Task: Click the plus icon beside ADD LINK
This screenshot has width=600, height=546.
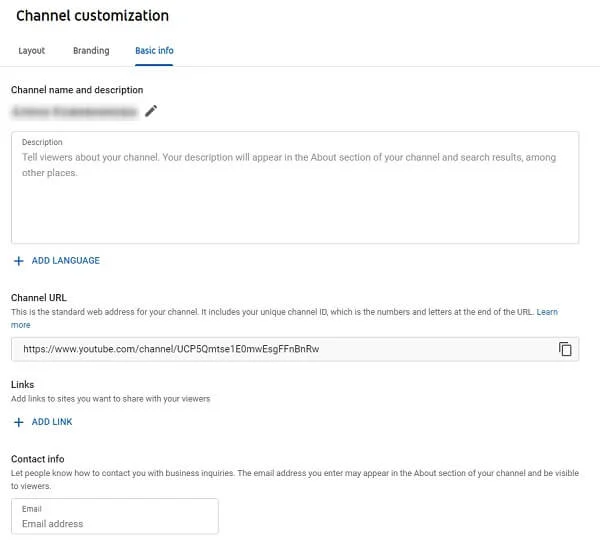Action: click(19, 422)
